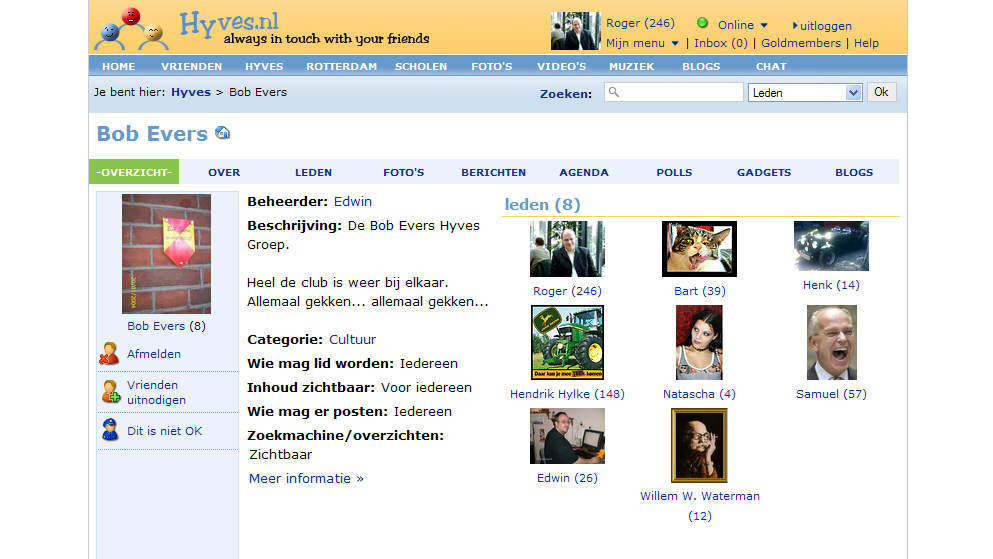993x559 pixels.
Task: Click the Vrienden uitnodigen icon
Action: pyautogui.click(x=109, y=392)
